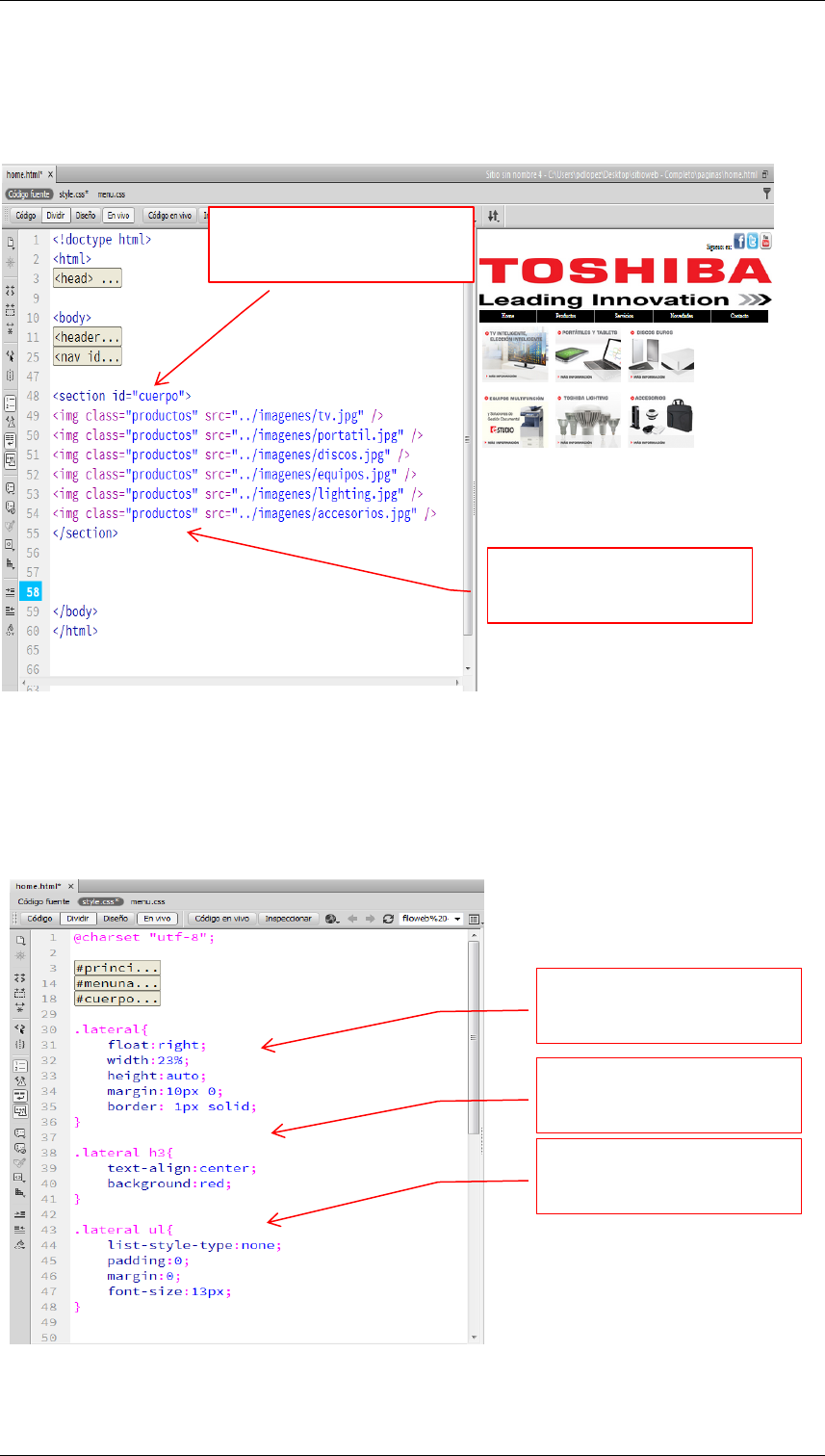Select home.html document tab in upper window

click(23, 174)
